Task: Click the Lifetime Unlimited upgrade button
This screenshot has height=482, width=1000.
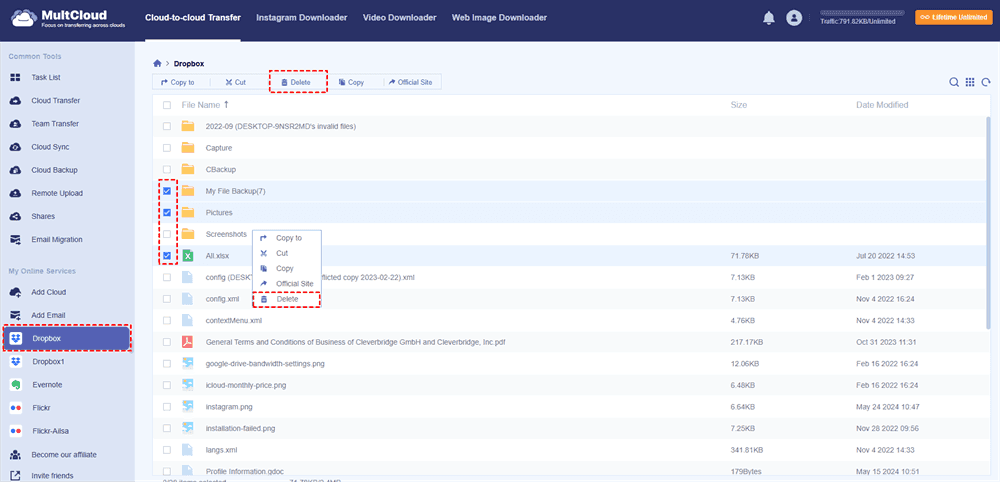Action: [x=954, y=17]
